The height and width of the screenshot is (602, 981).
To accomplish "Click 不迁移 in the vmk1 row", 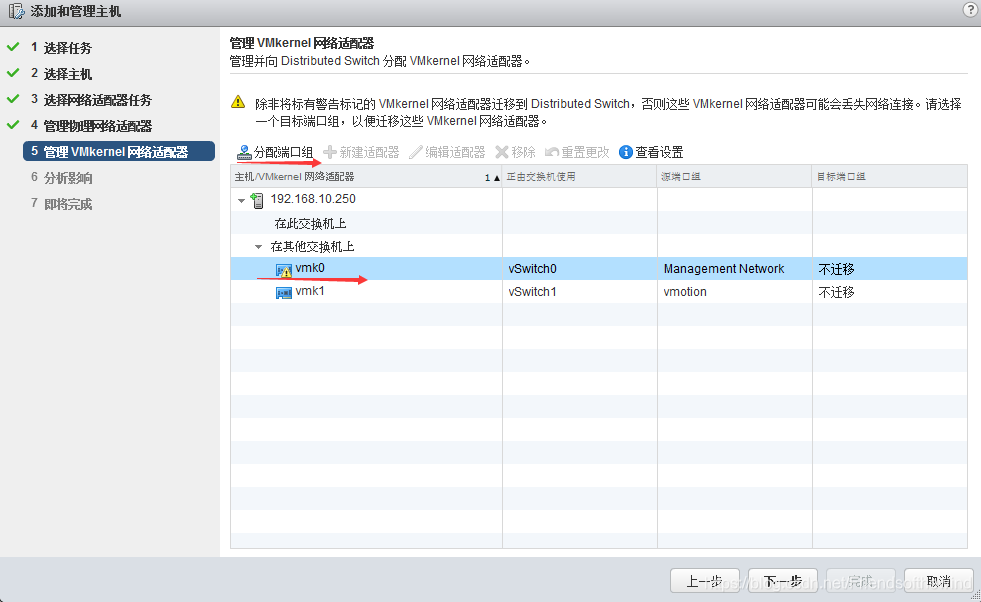I will (836, 292).
